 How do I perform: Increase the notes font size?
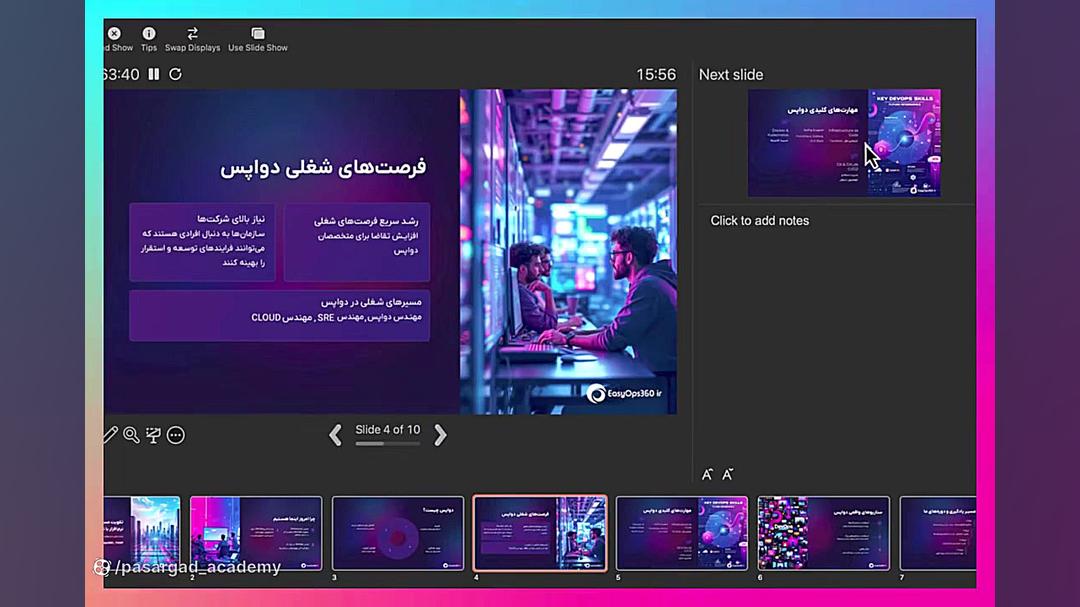pos(707,474)
